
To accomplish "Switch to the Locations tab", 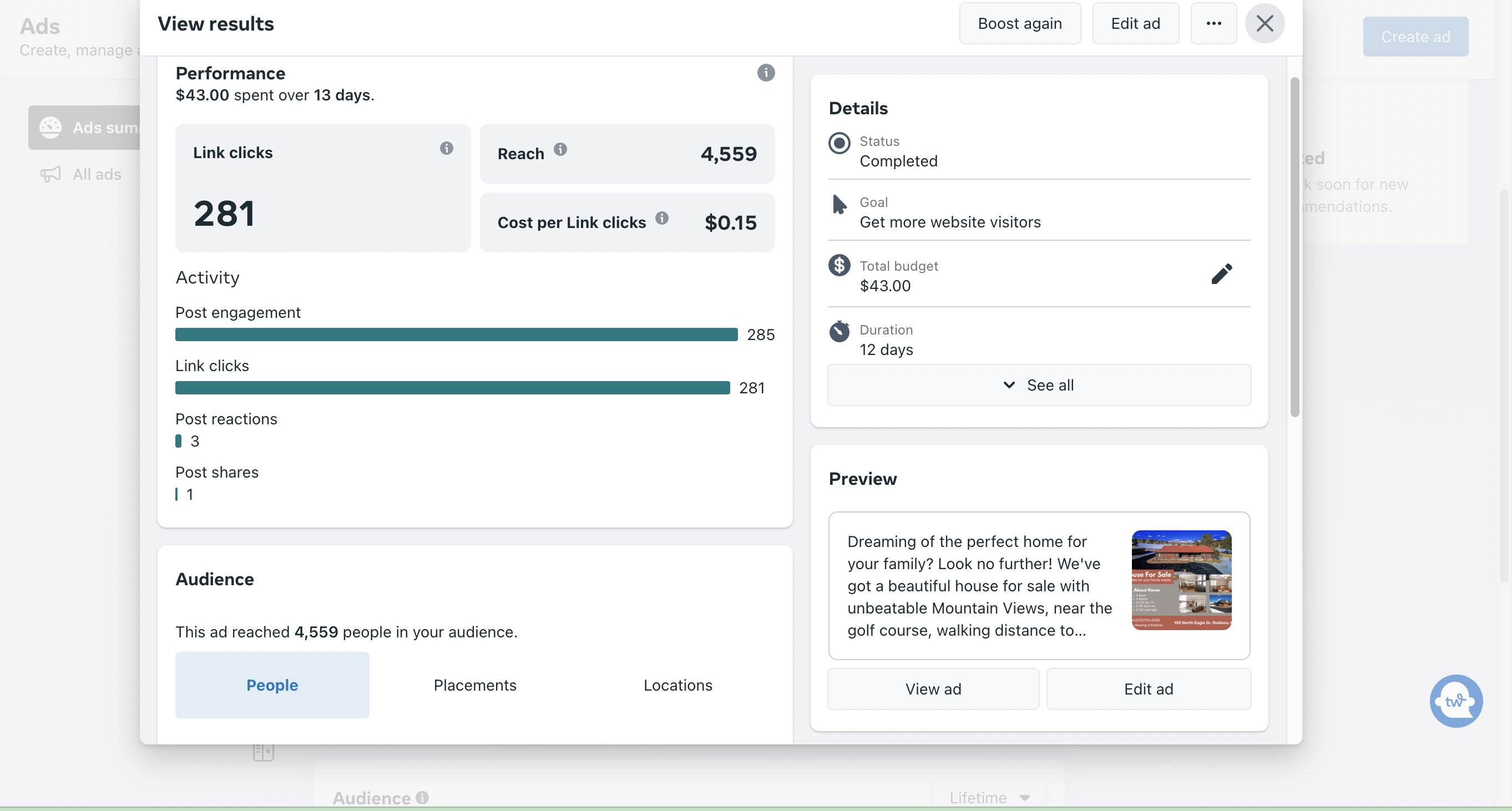I will [677, 685].
